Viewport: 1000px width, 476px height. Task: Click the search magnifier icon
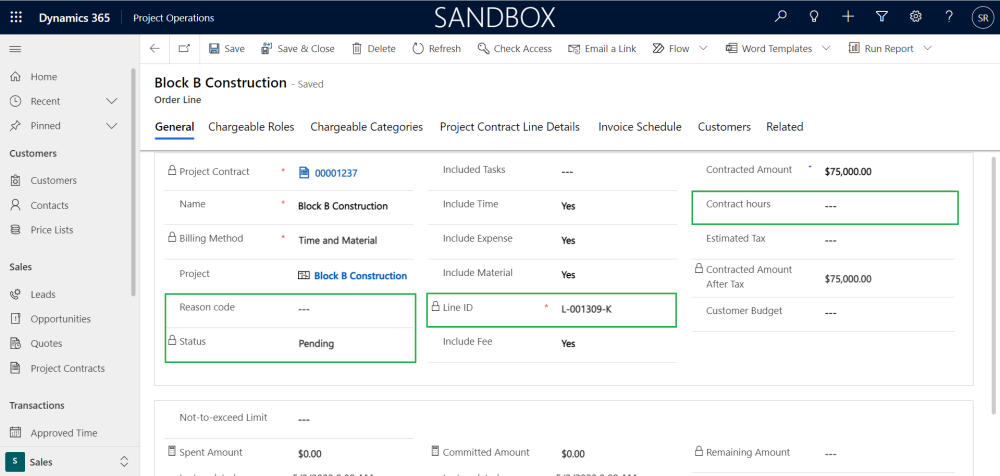pos(780,17)
